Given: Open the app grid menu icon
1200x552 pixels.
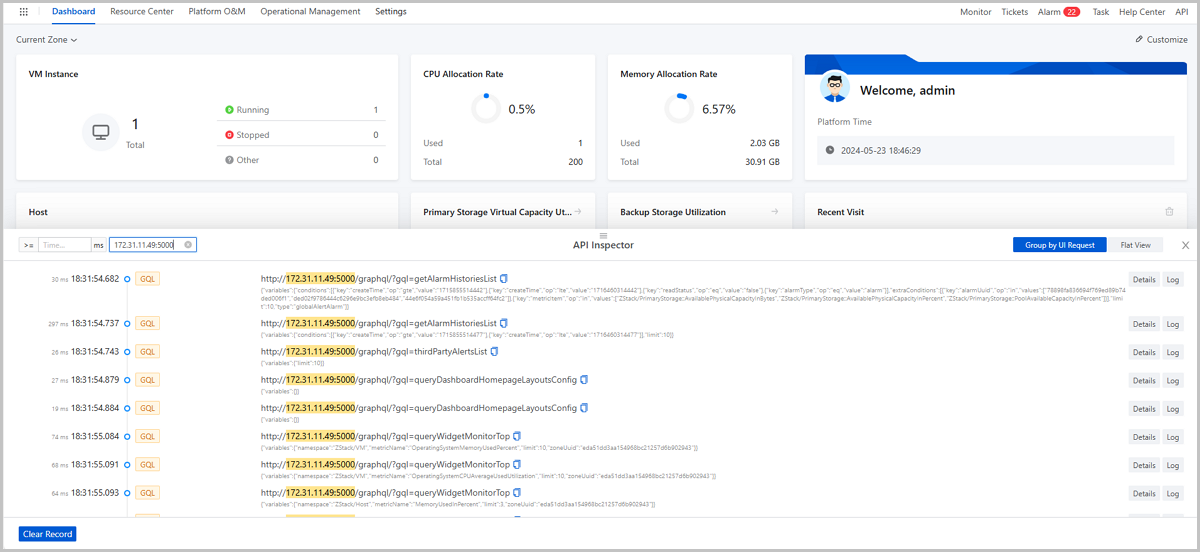Looking at the screenshot, I should pyautogui.click(x=24, y=12).
